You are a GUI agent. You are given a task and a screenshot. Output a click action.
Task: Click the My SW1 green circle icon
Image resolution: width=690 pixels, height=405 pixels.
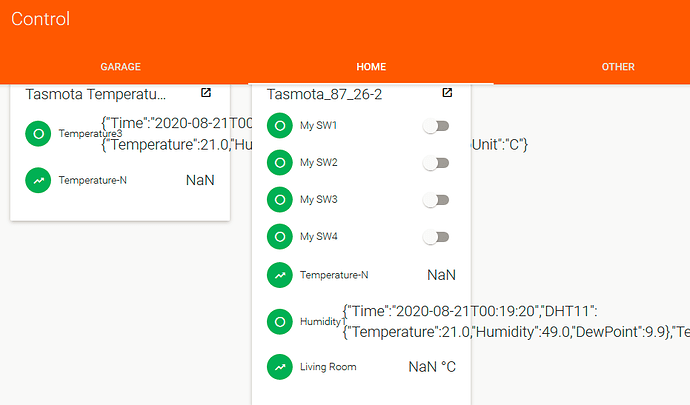pos(280,126)
